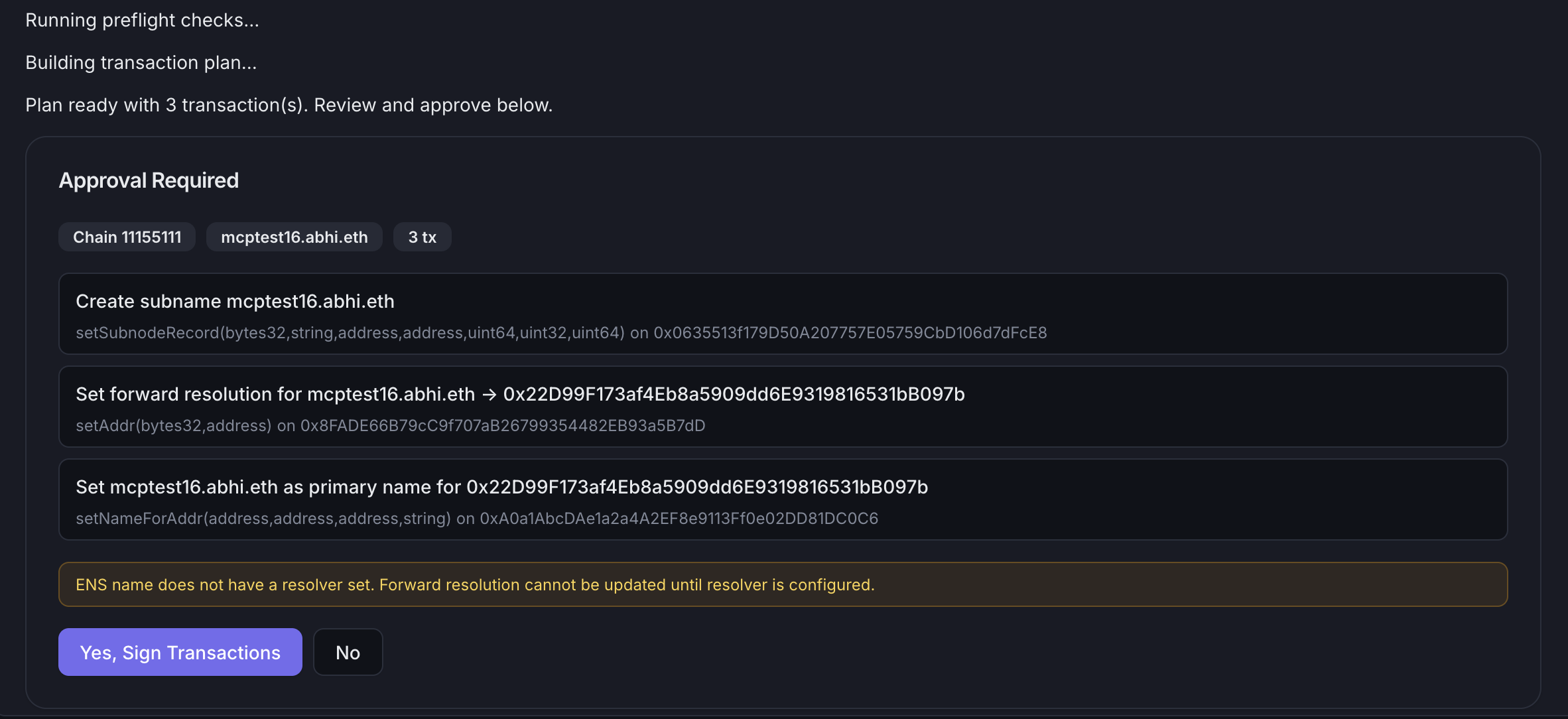Select the Running preflight checks status line
This screenshot has height=719, width=1568.
click(142, 20)
